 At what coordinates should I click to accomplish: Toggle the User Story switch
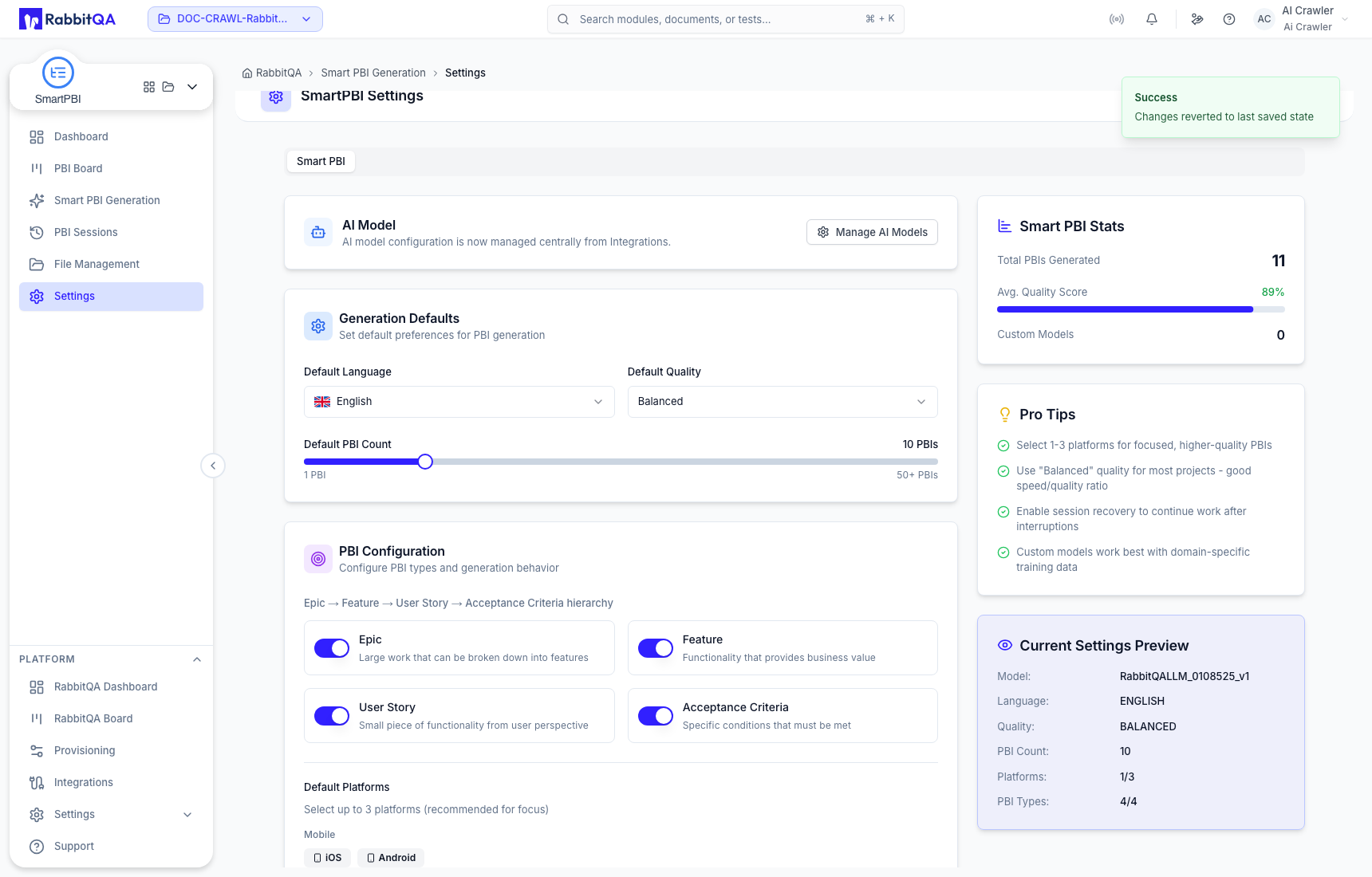click(x=332, y=716)
